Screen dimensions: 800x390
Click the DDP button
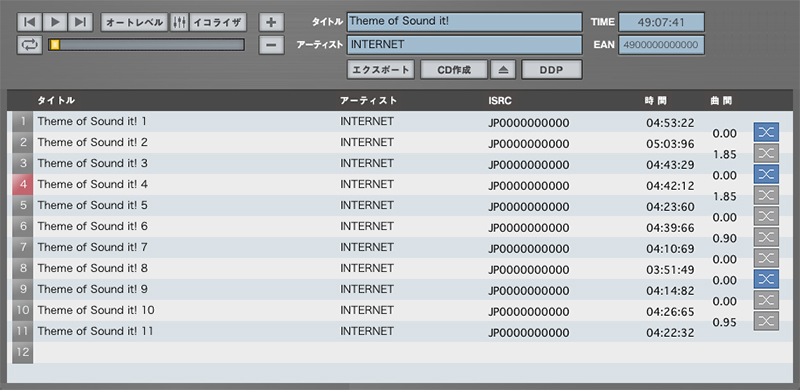[x=552, y=70]
